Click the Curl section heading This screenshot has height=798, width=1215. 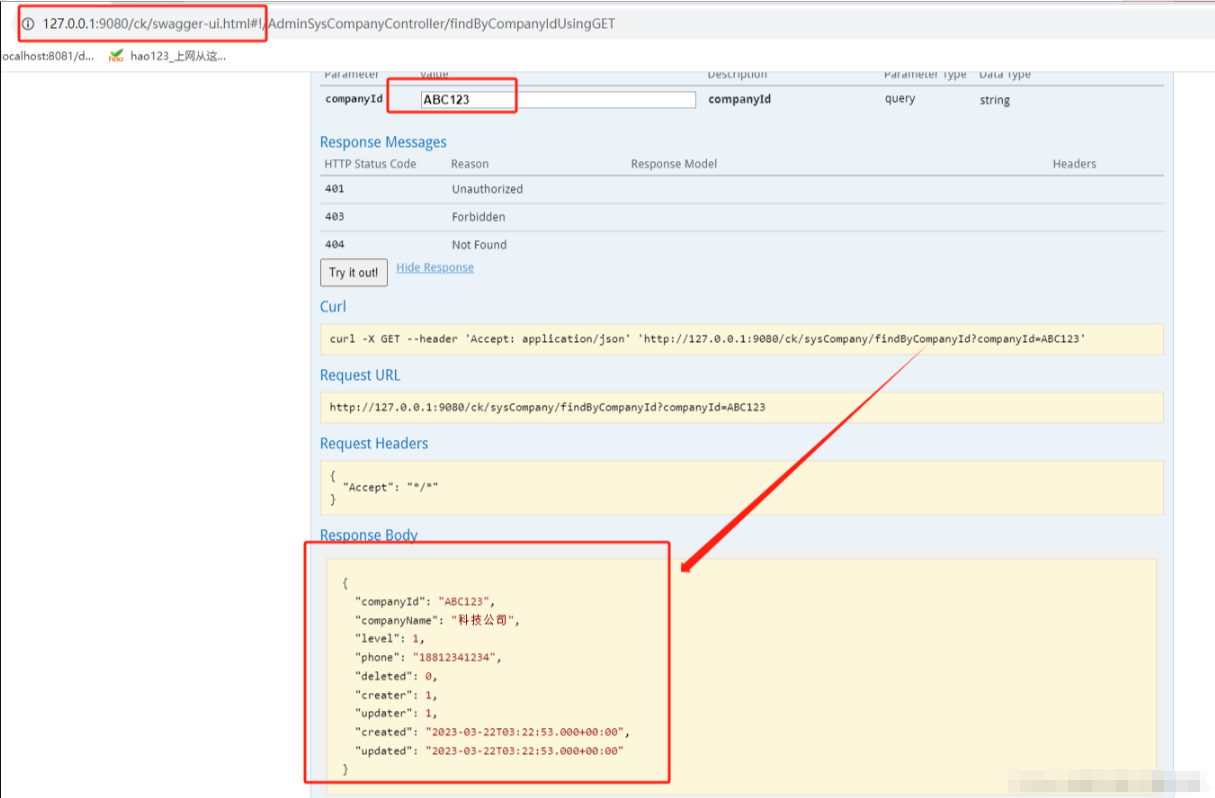click(x=333, y=307)
